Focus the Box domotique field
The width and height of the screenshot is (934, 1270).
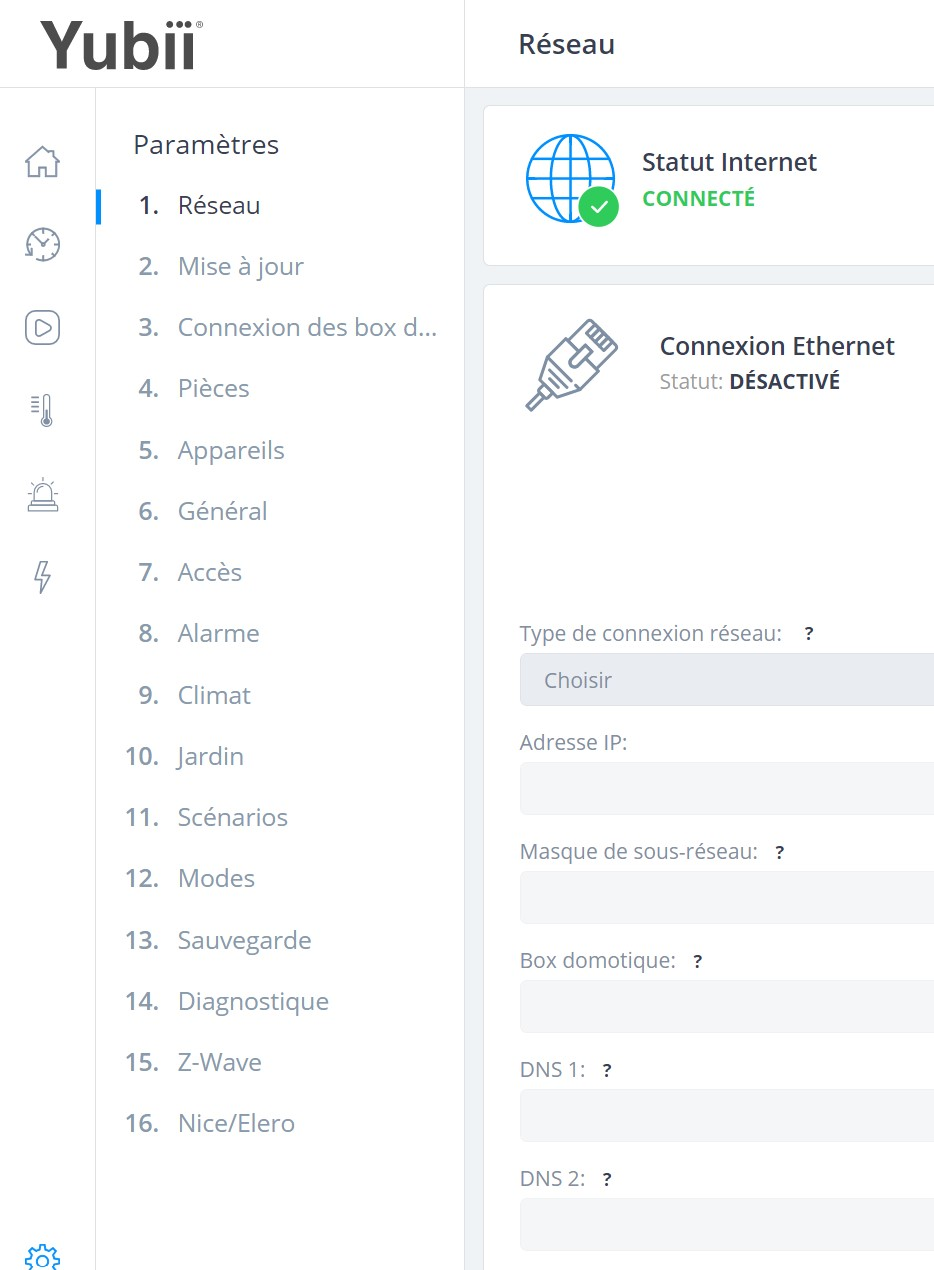(x=727, y=1006)
